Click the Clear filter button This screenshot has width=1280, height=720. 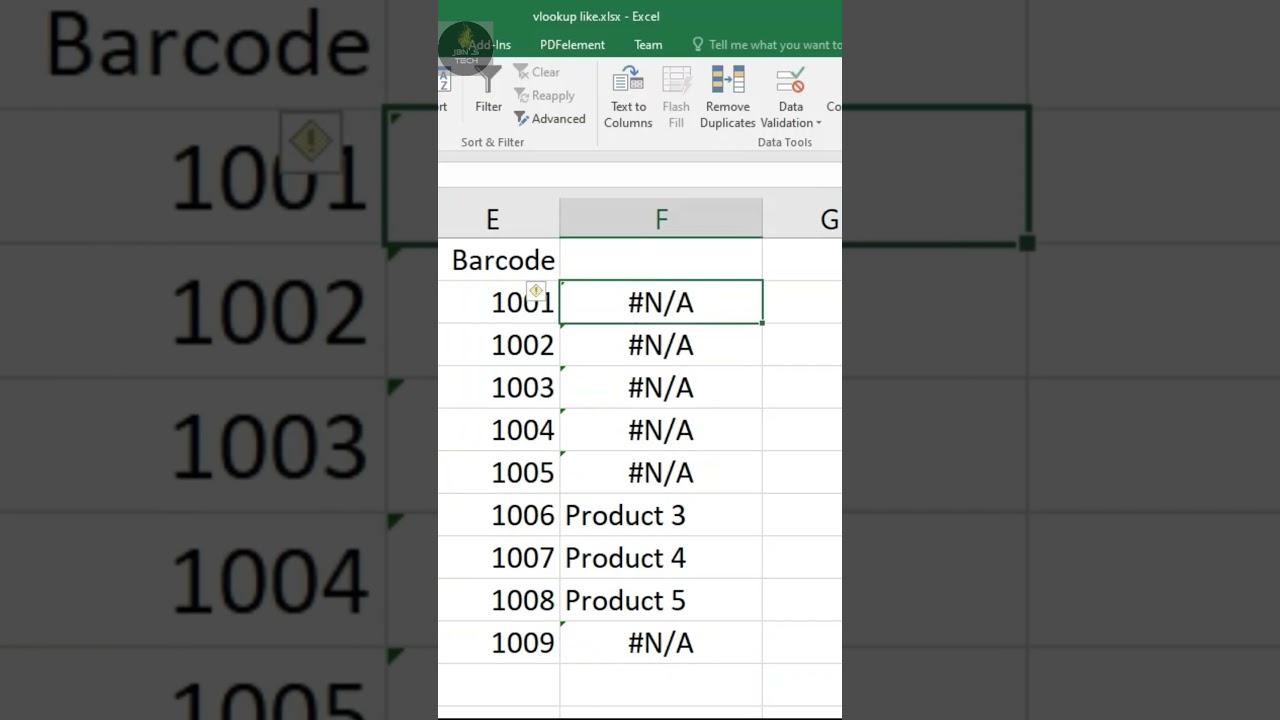pyautogui.click(x=537, y=72)
